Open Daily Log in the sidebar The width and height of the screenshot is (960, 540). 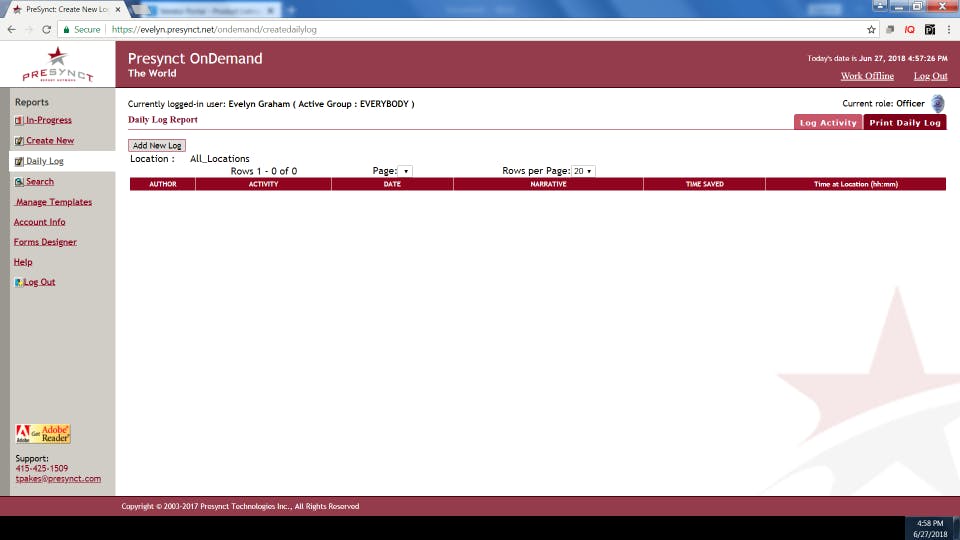45,161
